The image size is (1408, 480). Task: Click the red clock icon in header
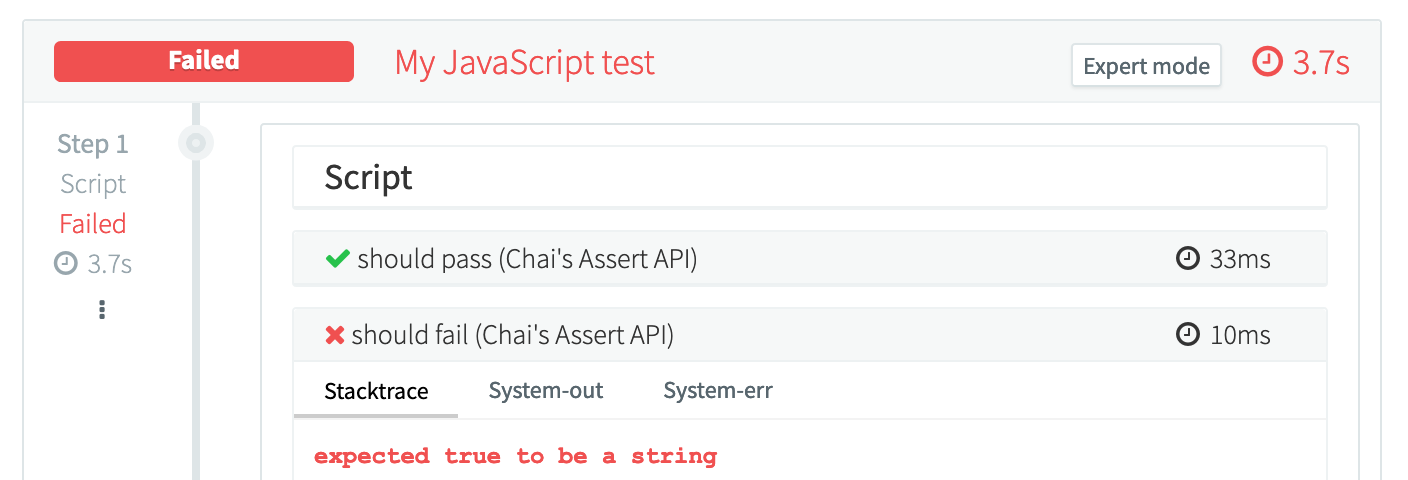pyautogui.click(x=1267, y=63)
